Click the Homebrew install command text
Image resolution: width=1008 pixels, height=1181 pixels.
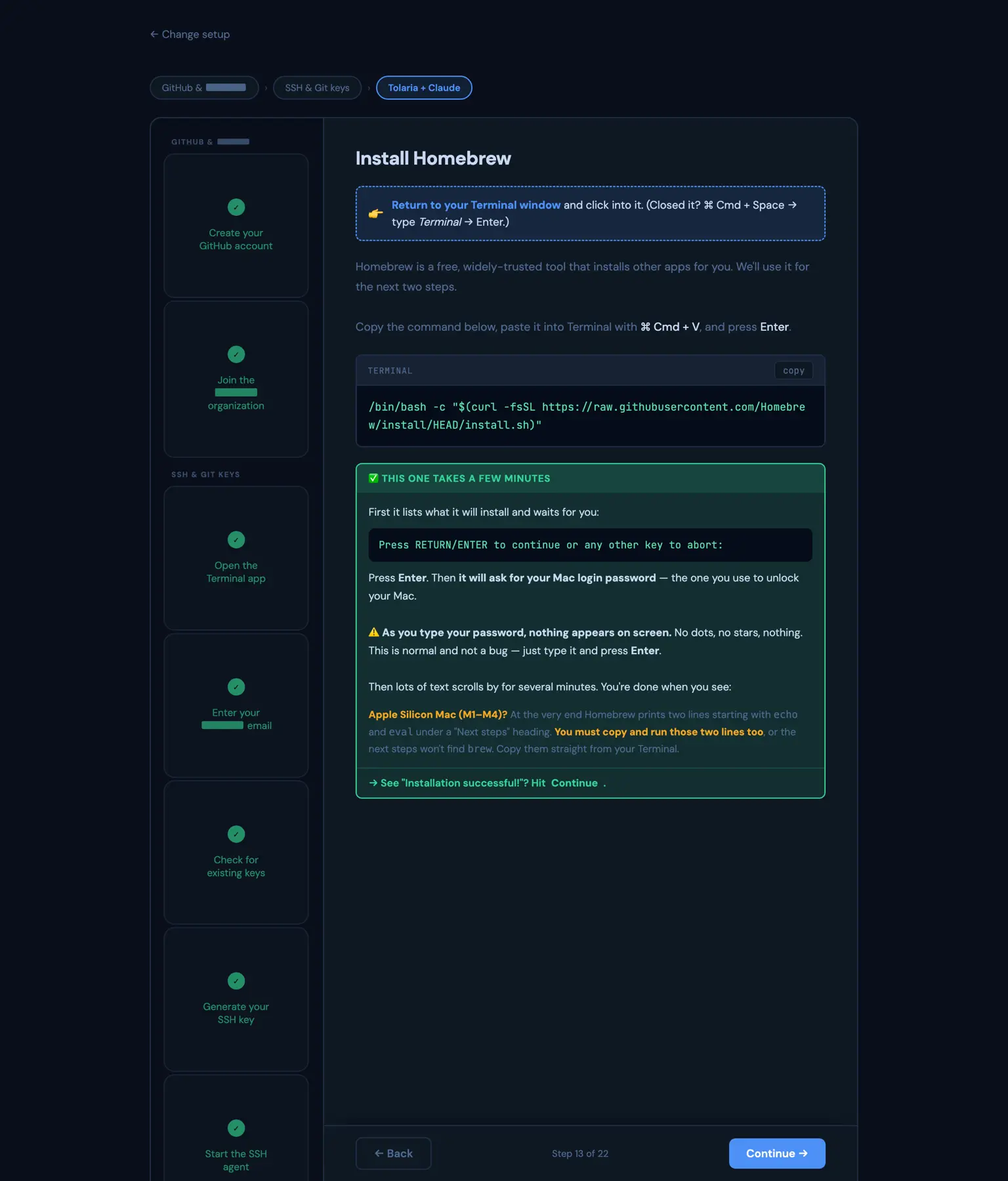[587, 416]
